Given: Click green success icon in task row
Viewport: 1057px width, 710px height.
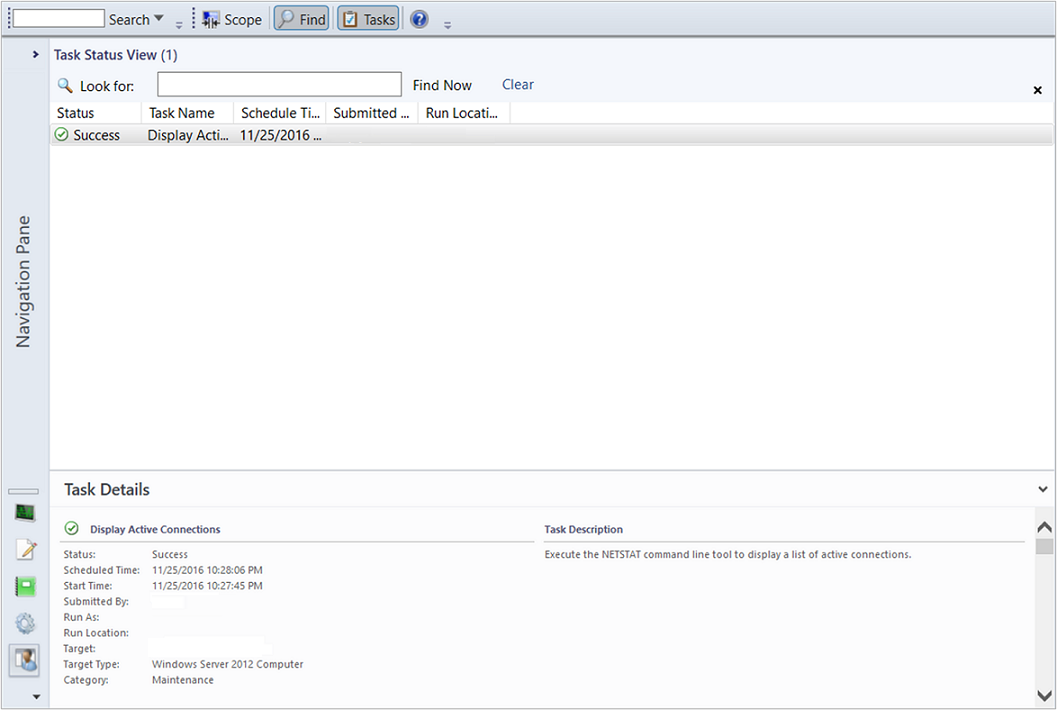Looking at the screenshot, I should [x=61, y=134].
